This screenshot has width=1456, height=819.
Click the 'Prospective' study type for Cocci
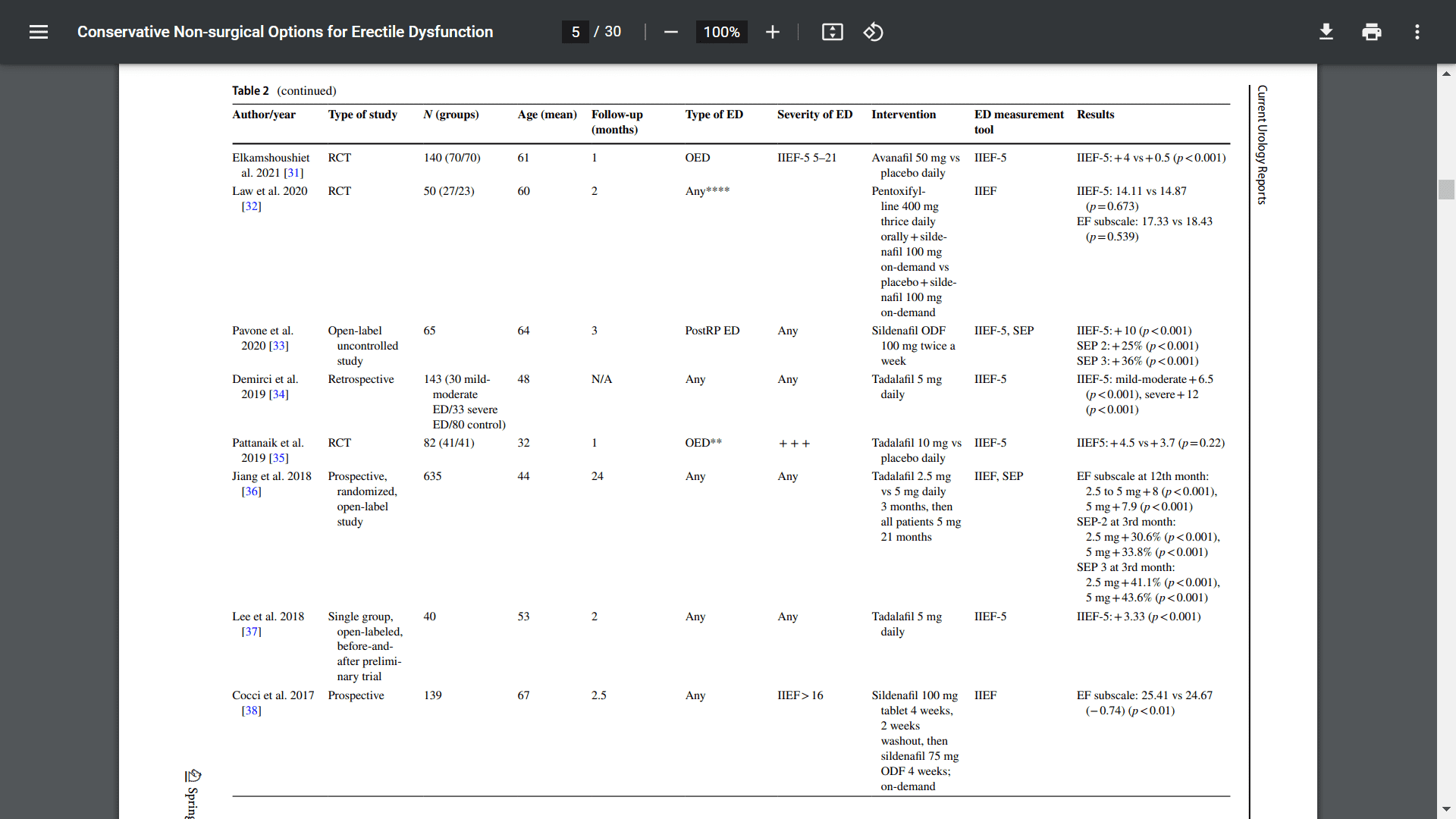(356, 695)
